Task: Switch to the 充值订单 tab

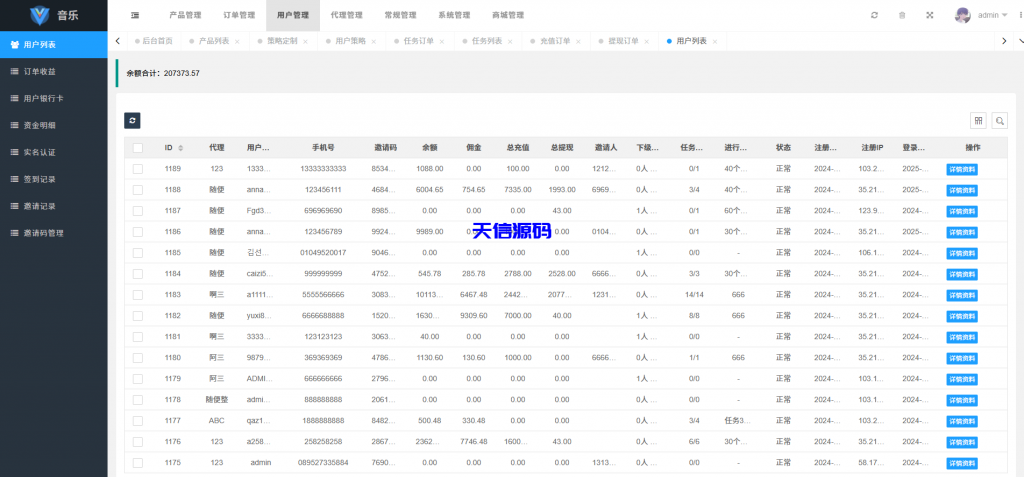Action: point(555,41)
